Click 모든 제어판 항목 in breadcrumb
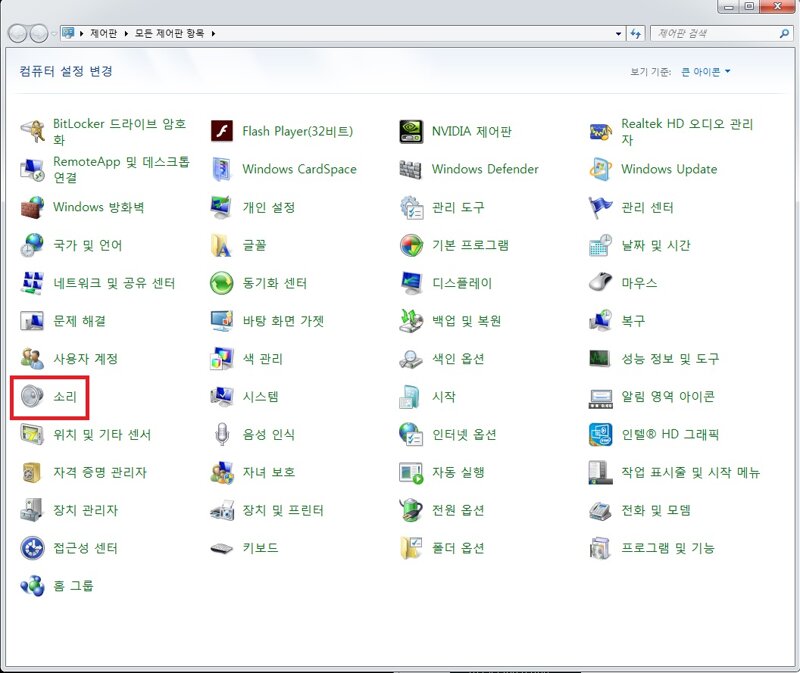 [169, 34]
